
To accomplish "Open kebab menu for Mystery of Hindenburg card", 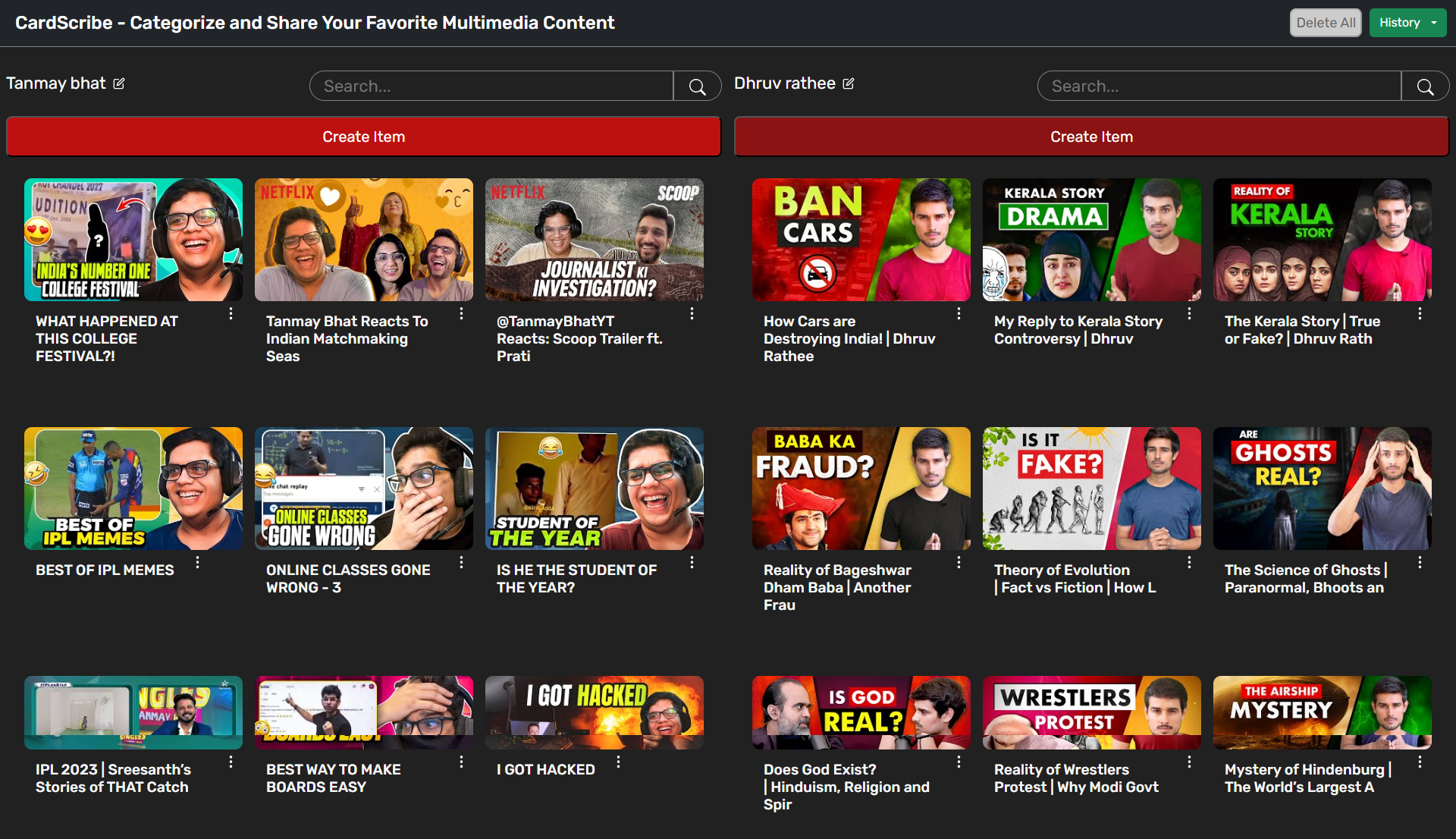I will [x=1420, y=762].
